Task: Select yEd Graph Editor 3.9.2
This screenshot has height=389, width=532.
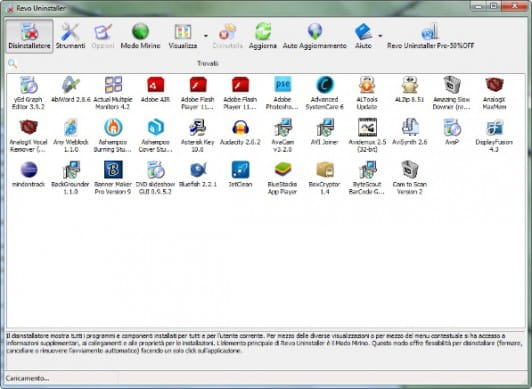Action: click(28, 93)
